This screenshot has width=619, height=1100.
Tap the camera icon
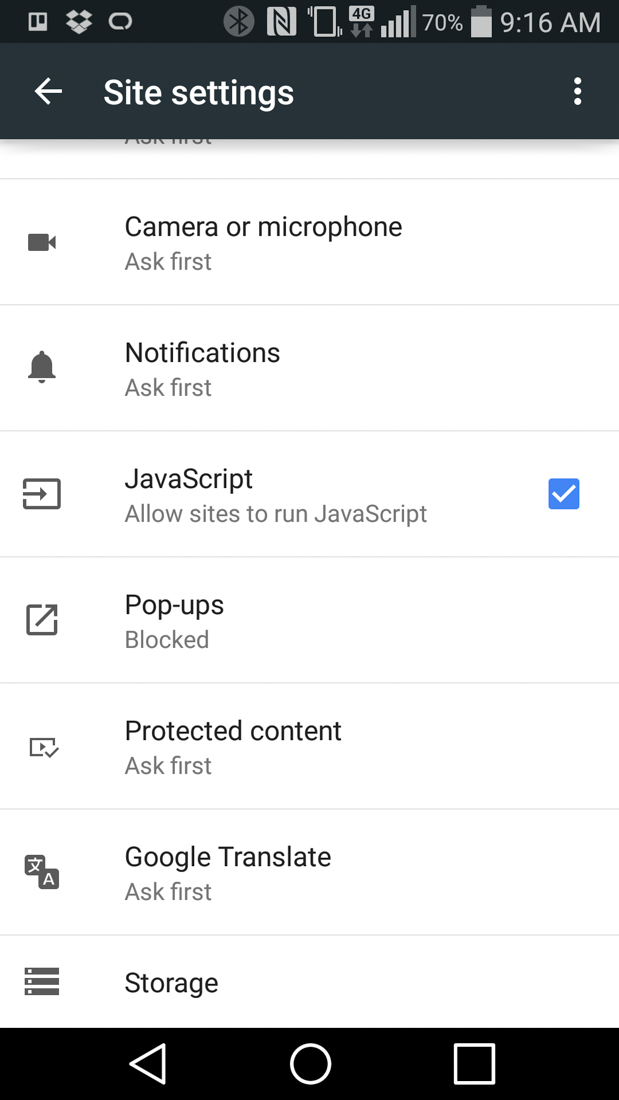click(42, 243)
